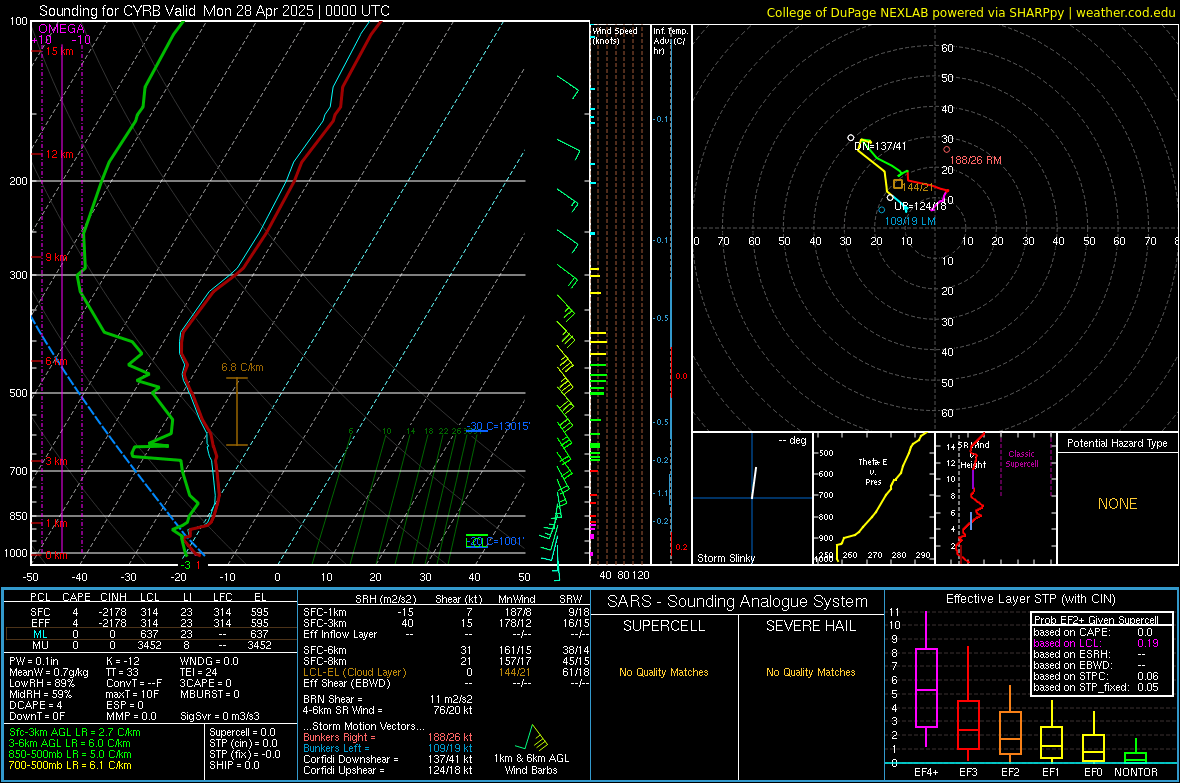Select the LCL-EL (Cloud Layer) row

coord(446,672)
